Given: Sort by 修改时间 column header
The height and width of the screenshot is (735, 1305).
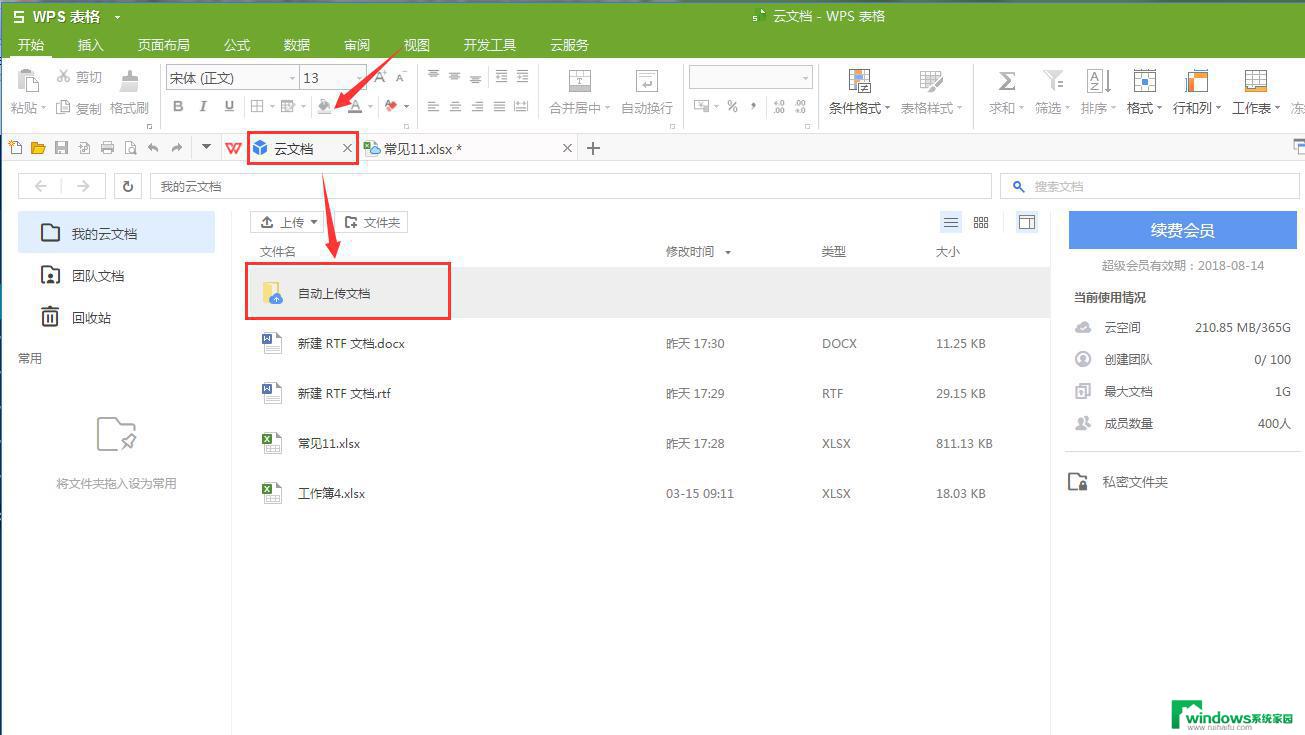Looking at the screenshot, I should click(x=698, y=252).
